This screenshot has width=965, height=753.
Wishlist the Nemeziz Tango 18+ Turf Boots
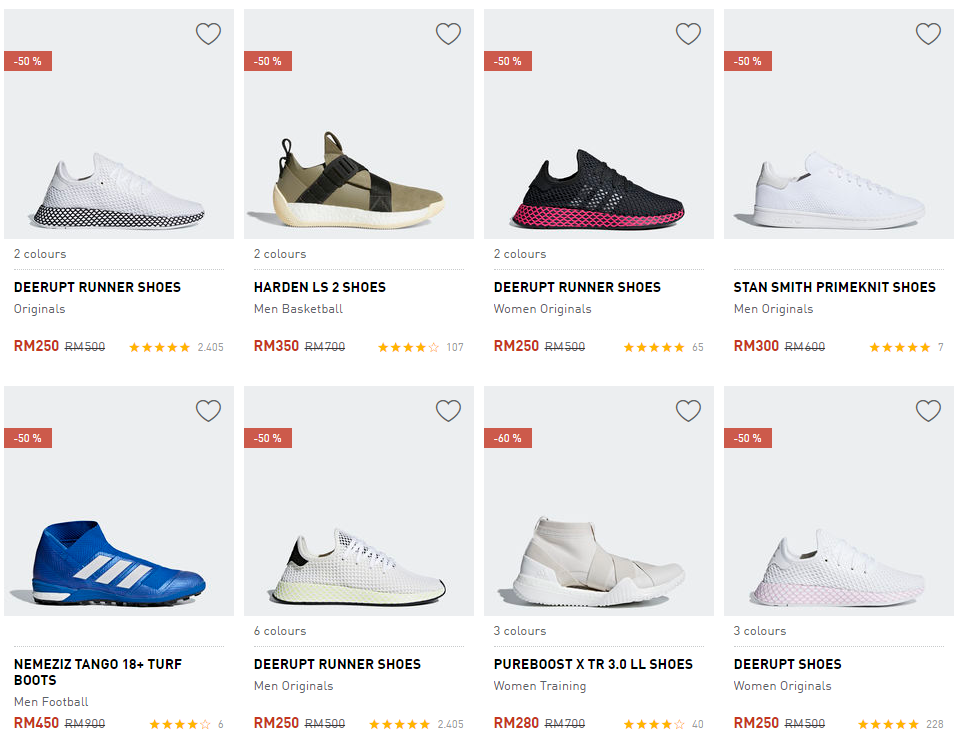click(208, 411)
